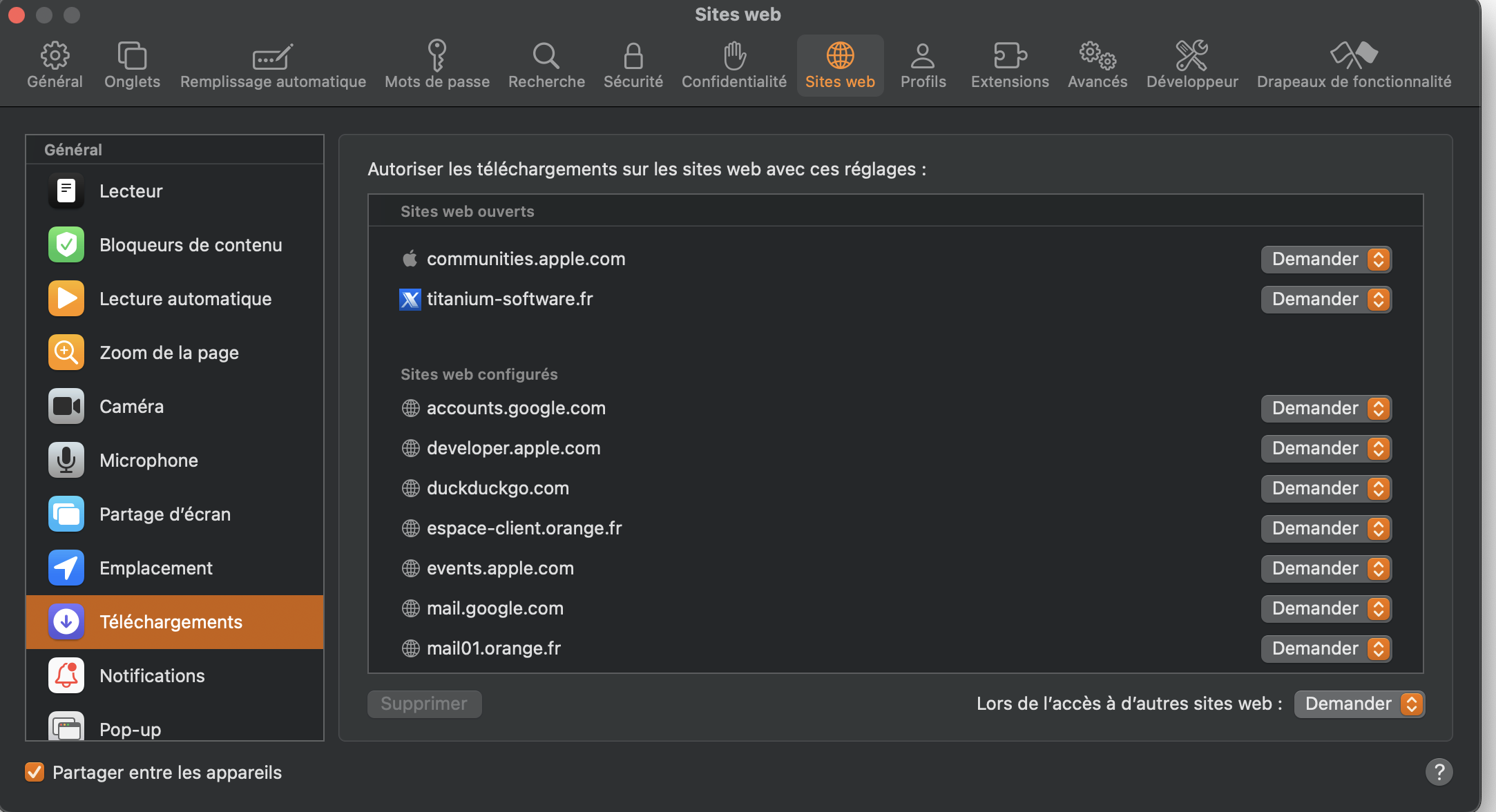Open the Extensions puzzle-piece icon
The width and height of the screenshot is (1496, 812).
pyautogui.click(x=1009, y=56)
